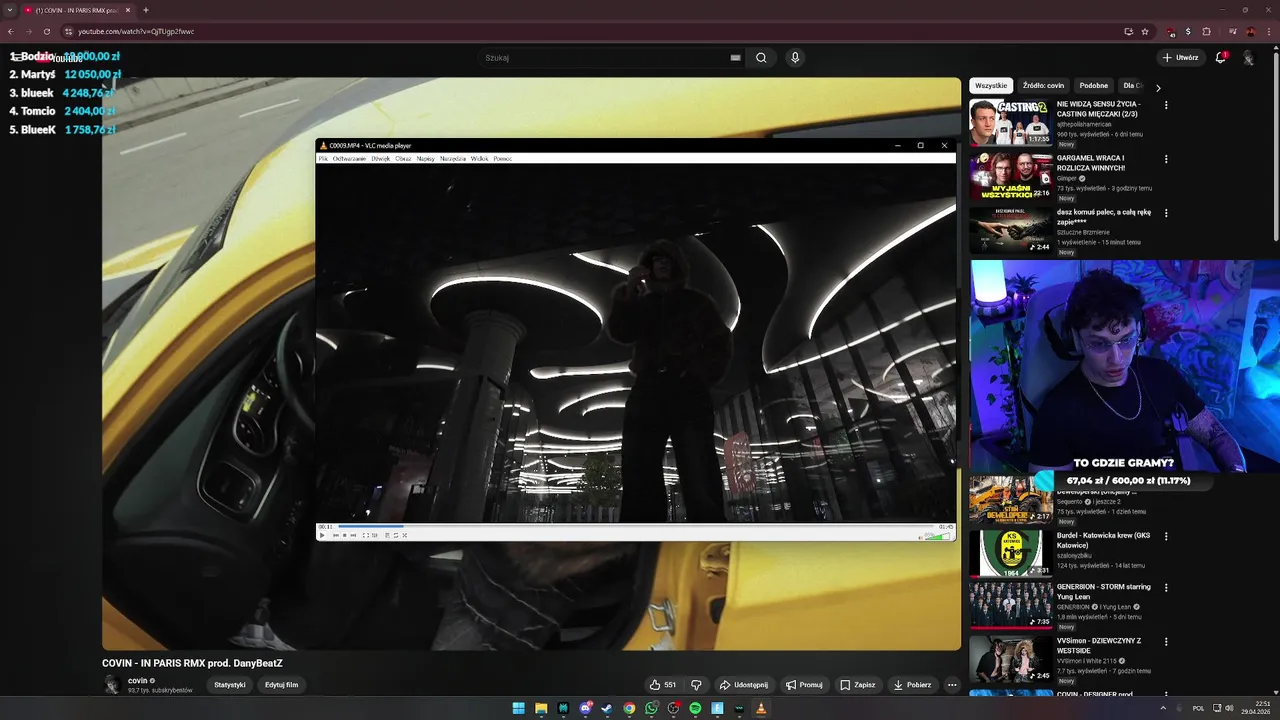Click the VLC previous track button
Viewport: 1280px width, 720px height.
click(x=336, y=535)
